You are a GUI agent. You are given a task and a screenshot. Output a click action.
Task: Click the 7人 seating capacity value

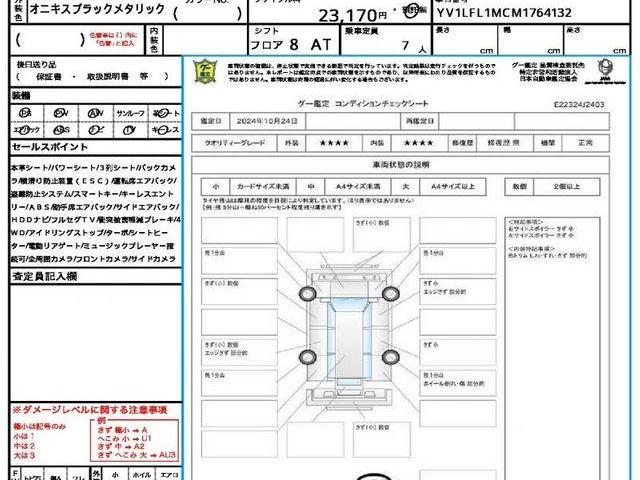click(413, 46)
